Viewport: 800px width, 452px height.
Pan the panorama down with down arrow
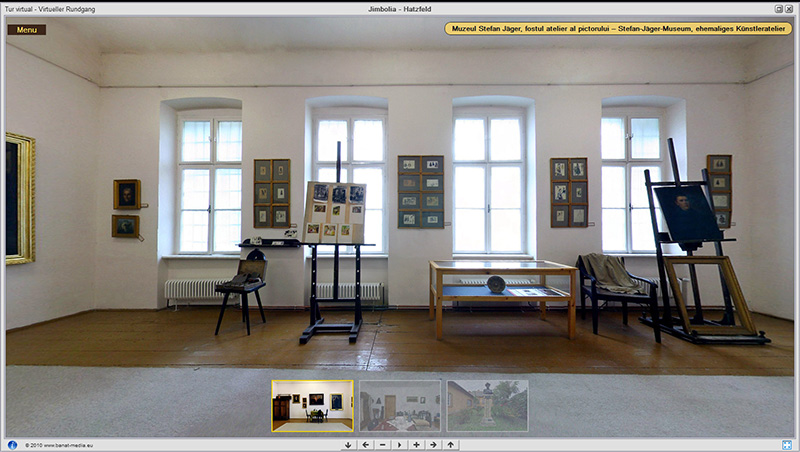point(349,445)
